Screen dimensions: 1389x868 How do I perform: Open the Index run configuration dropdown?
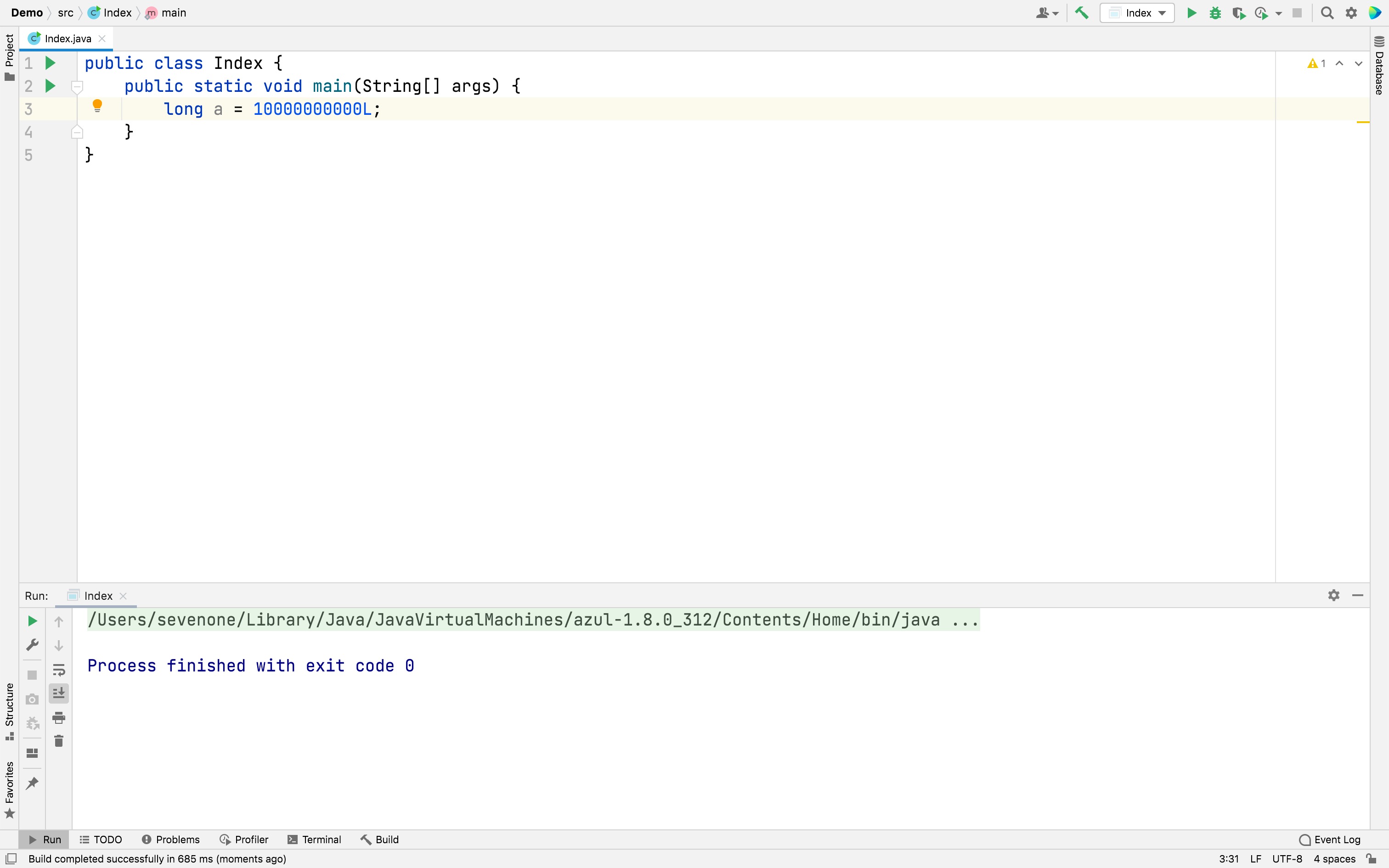point(1137,13)
